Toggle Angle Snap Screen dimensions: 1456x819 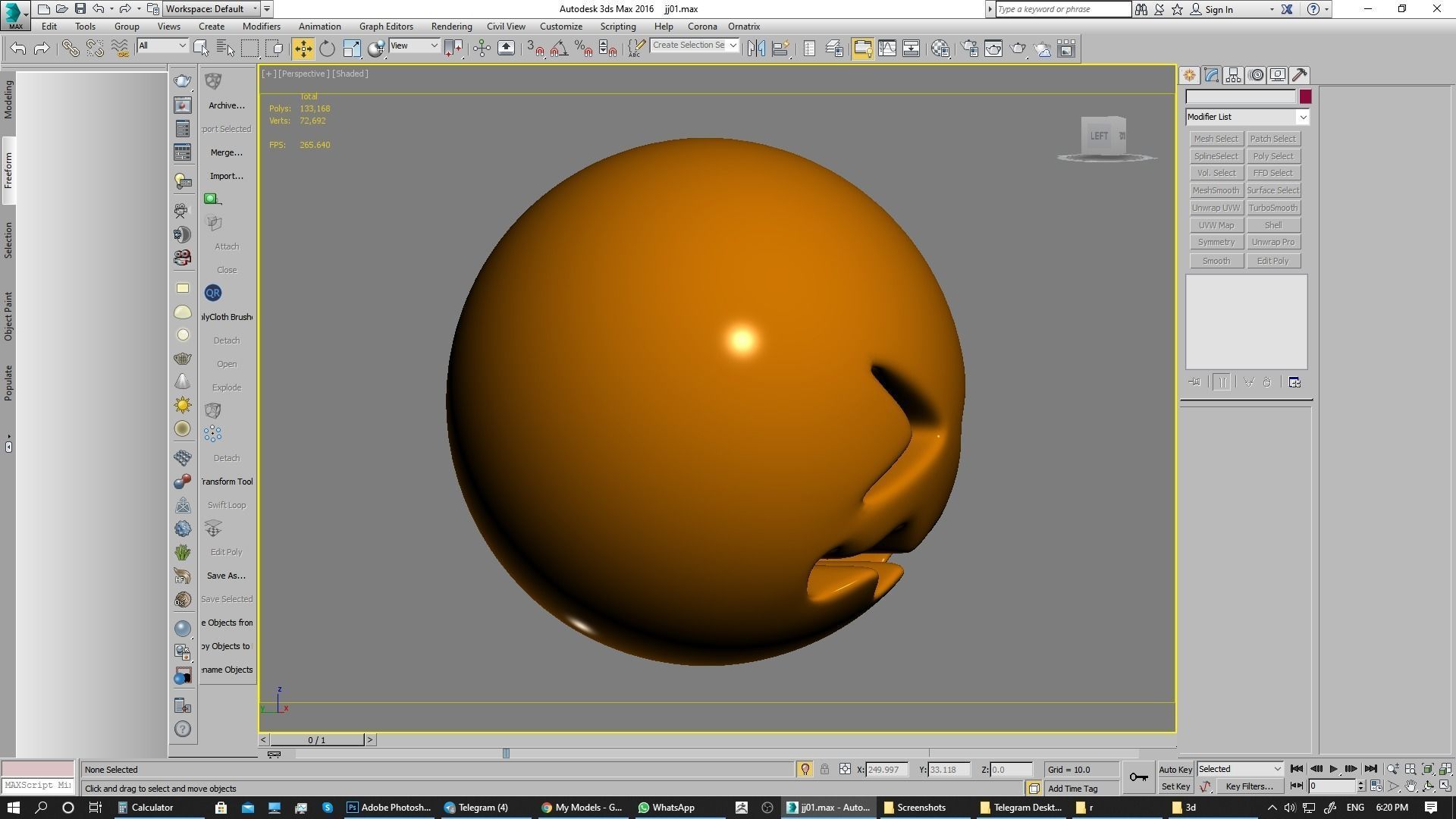(559, 49)
